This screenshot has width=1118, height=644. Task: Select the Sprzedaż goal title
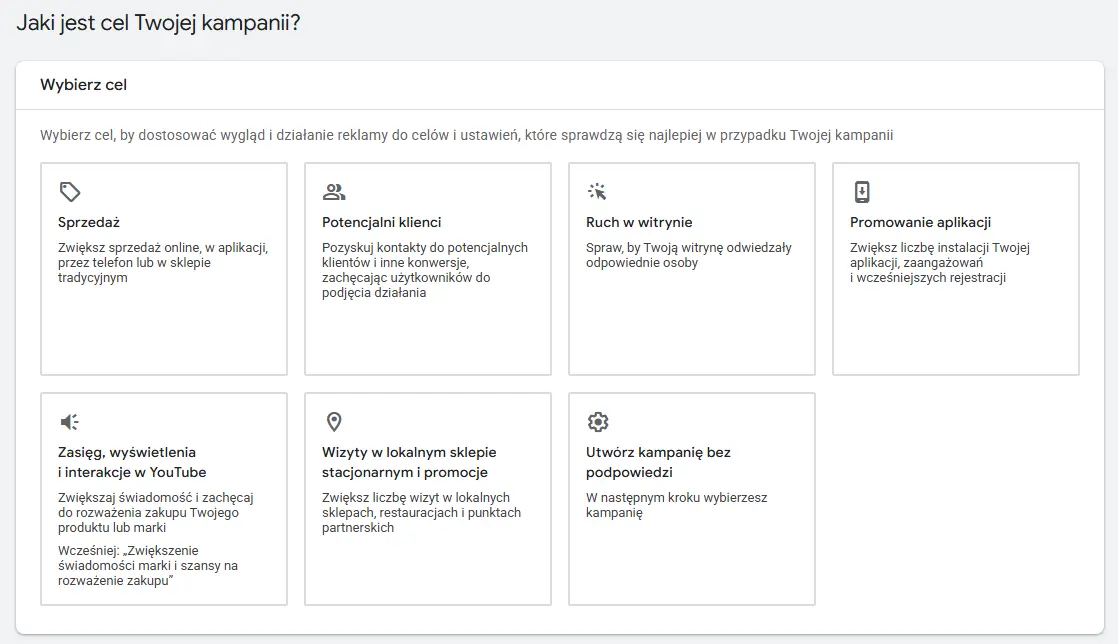point(89,223)
